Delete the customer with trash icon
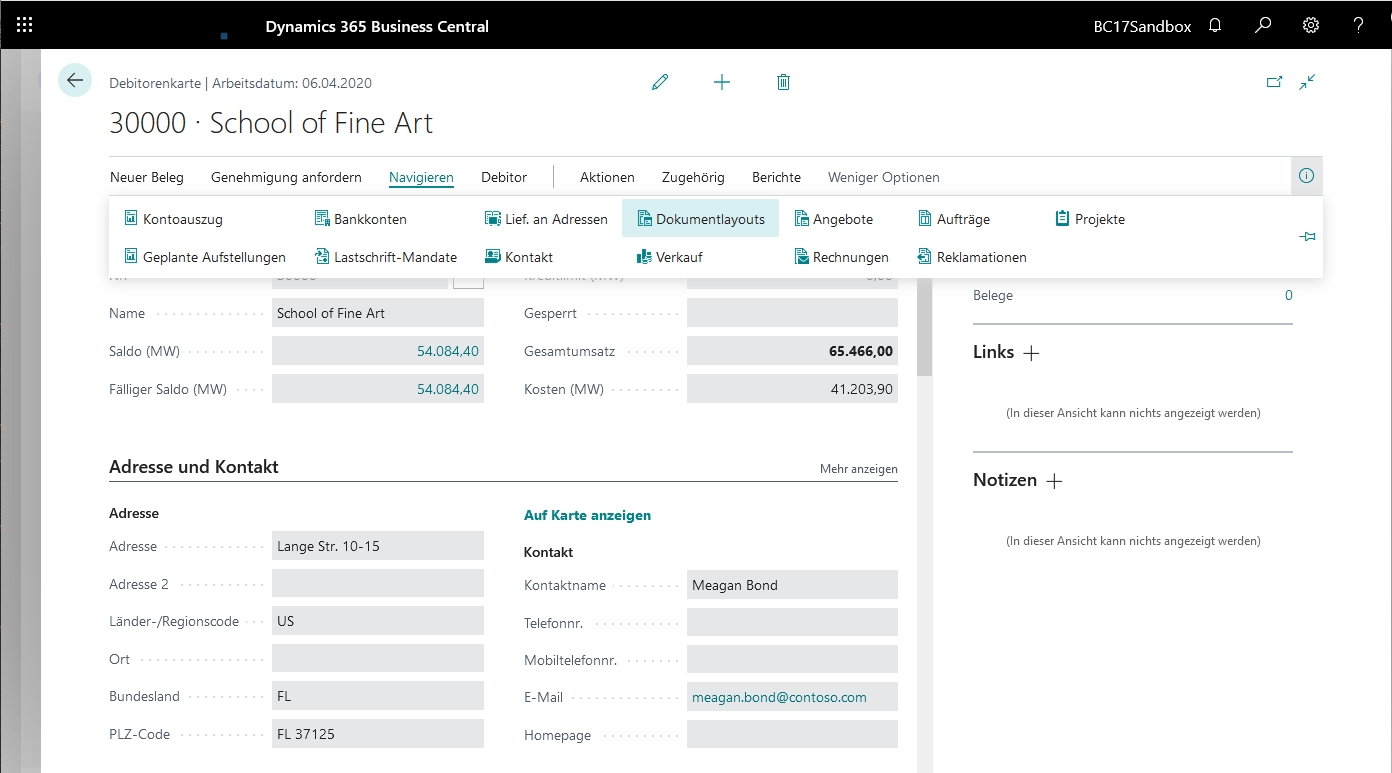This screenshot has width=1392, height=773. pyautogui.click(x=783, y=82)
